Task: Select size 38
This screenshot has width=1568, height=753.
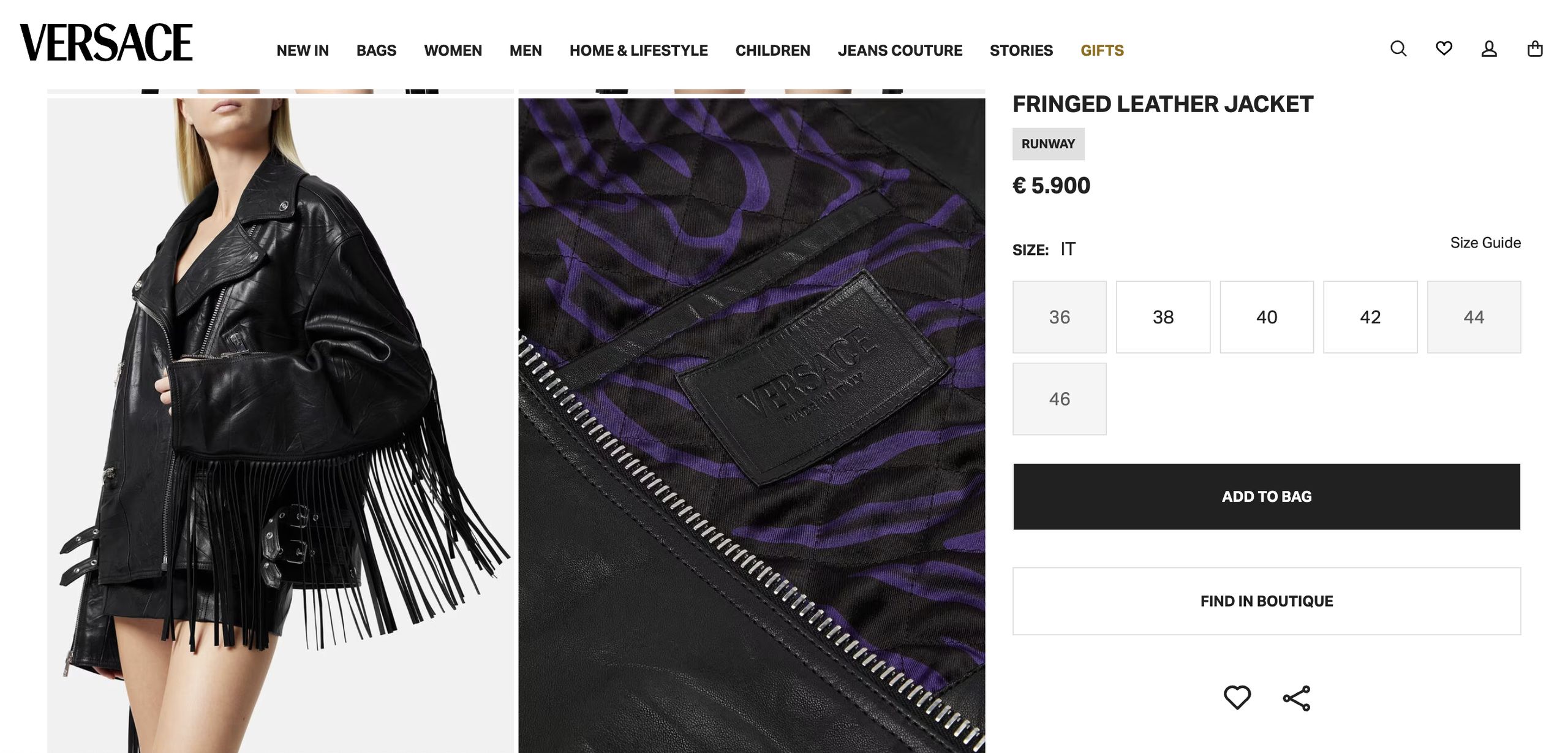Action: [1163, 317]
